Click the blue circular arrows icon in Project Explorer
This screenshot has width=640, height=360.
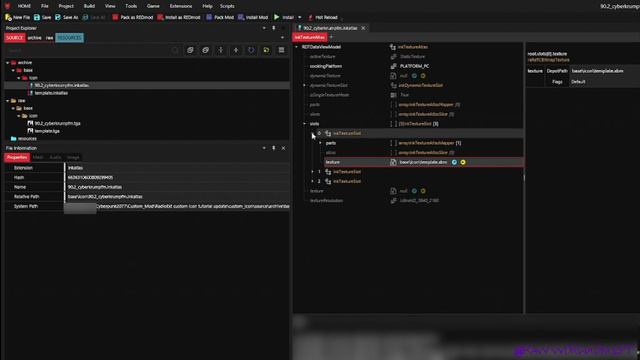pyautogui.click(x=251, y=50)
